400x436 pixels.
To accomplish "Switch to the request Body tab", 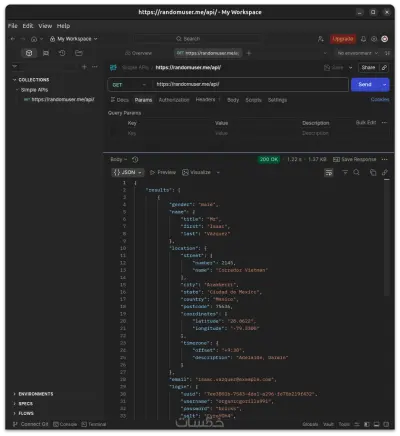I will coord(233,100).
